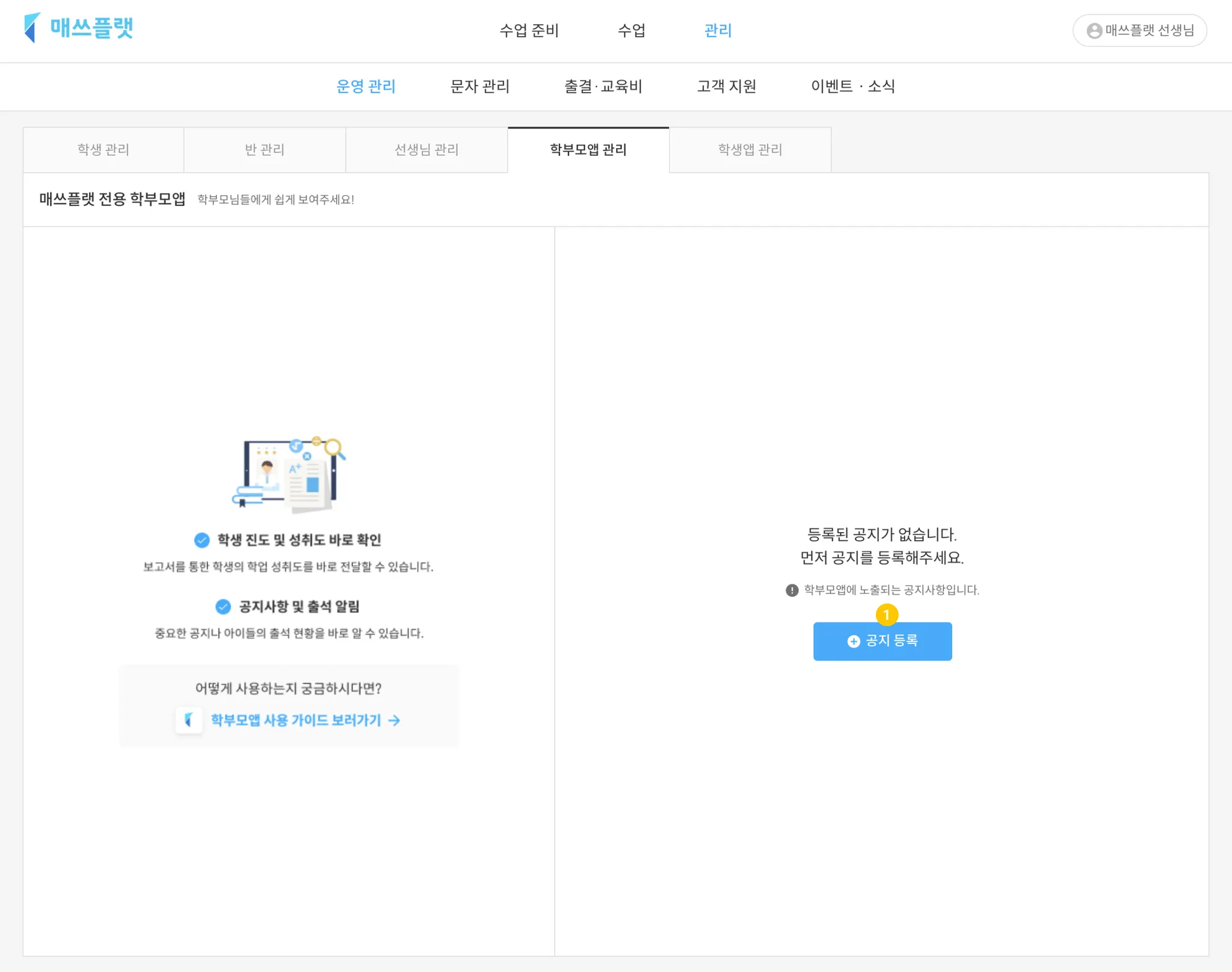Screen dimensions: 1232x972
Task: Switch to the 학생 관리 tab
Action: (x=103, y=150)
